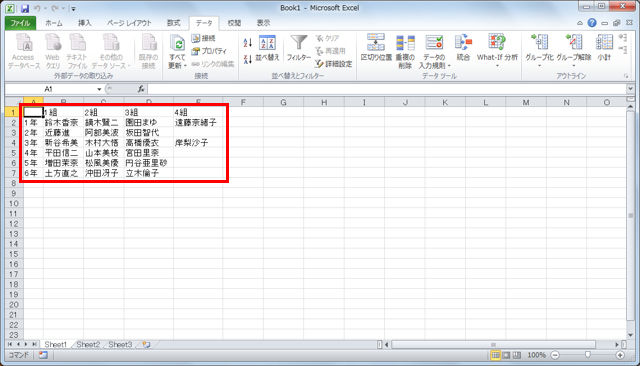The width and height of the screenshot is (640, 366).
Task: Select row header 10
Action: tap(14, 204)
